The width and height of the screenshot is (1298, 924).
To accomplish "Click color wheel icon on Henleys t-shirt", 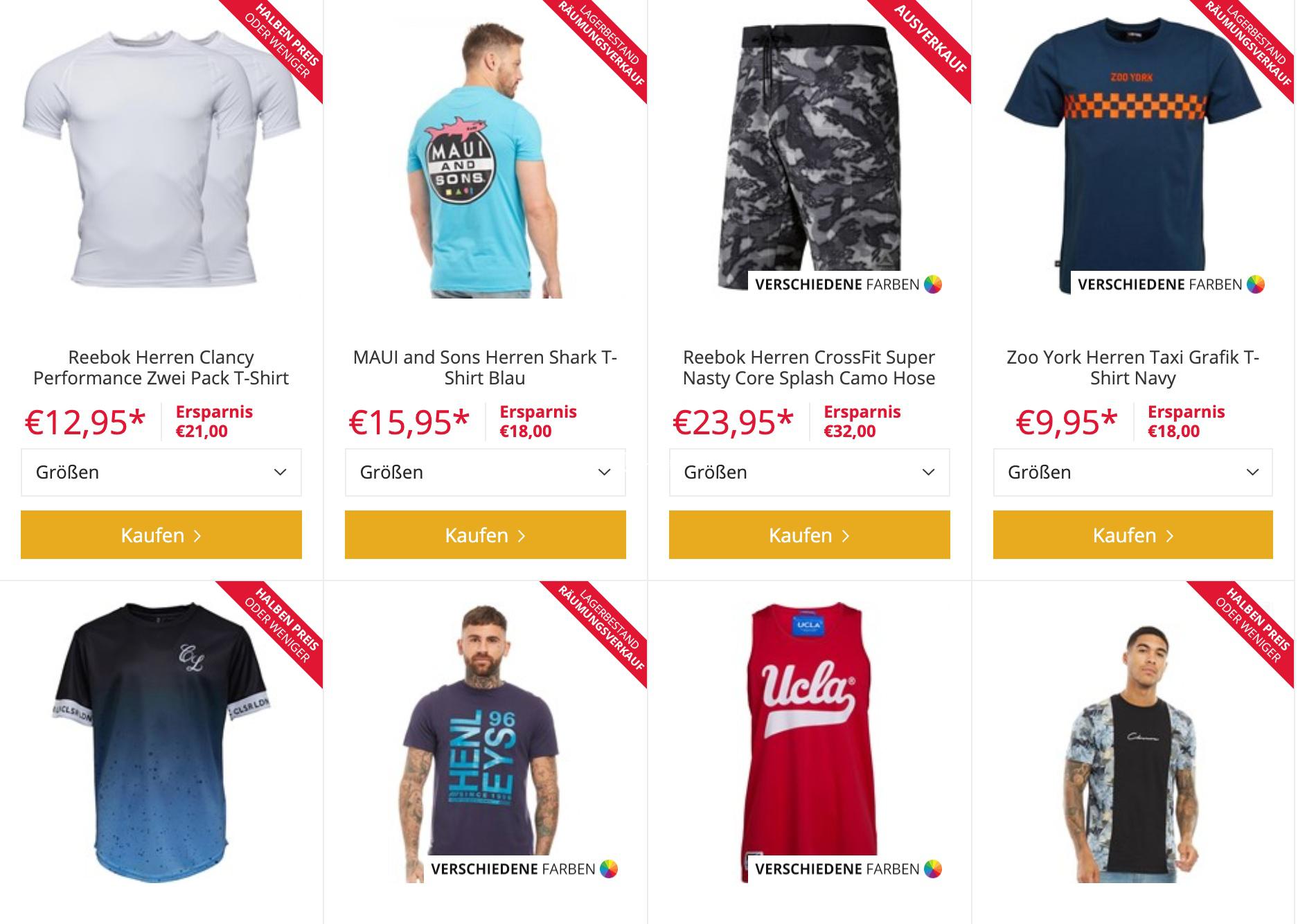I will pos(609,869).
